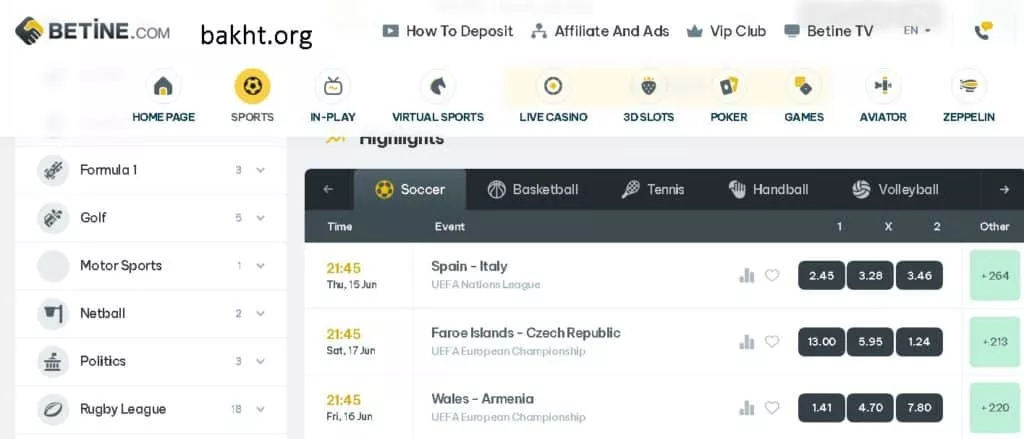Open the EN language dropdown
Viewport: 1024px width, 439px height.
pos(916,31)
